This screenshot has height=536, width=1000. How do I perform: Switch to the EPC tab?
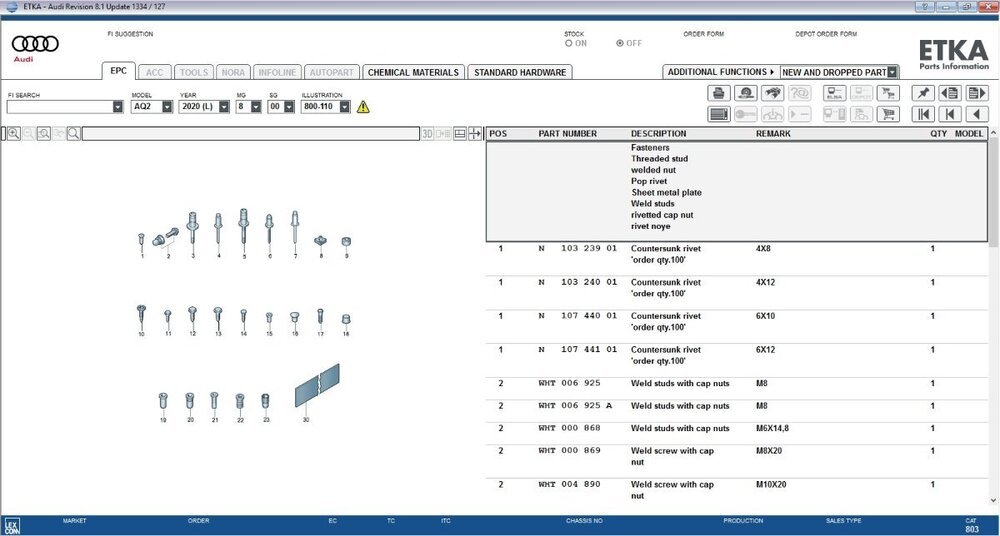[119, 71]
